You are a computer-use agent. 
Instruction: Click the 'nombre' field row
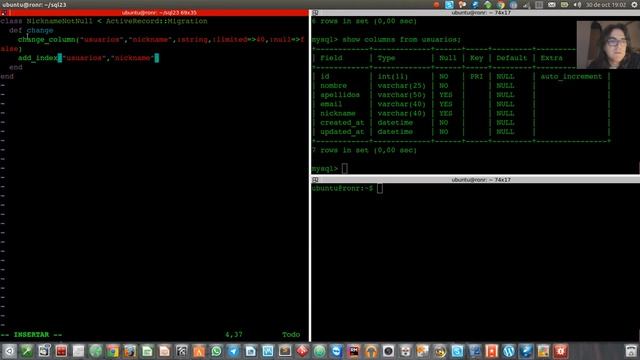click(x=460, y=86)
